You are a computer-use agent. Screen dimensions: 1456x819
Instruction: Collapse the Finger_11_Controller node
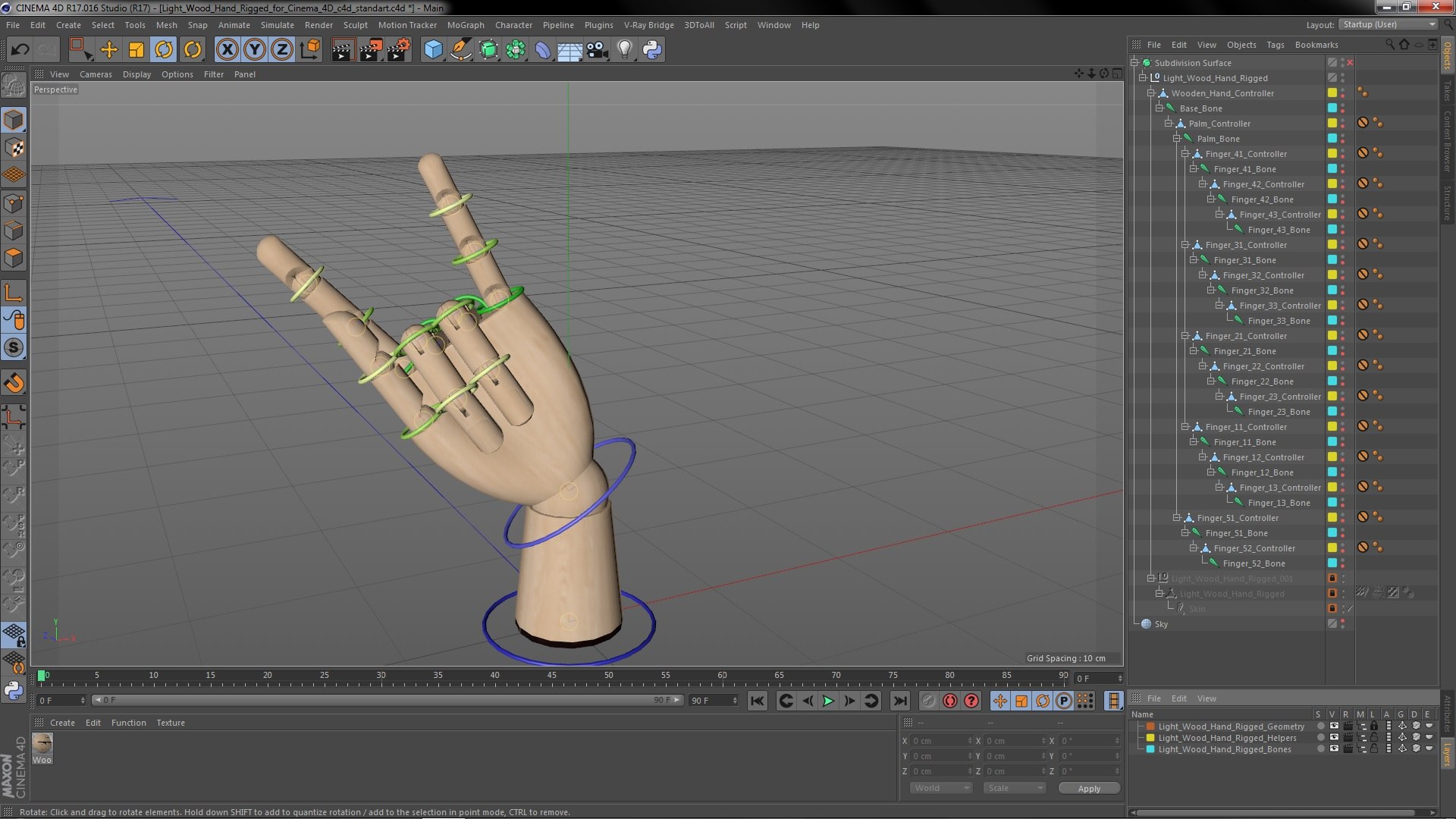click(x=1185, y=427)
